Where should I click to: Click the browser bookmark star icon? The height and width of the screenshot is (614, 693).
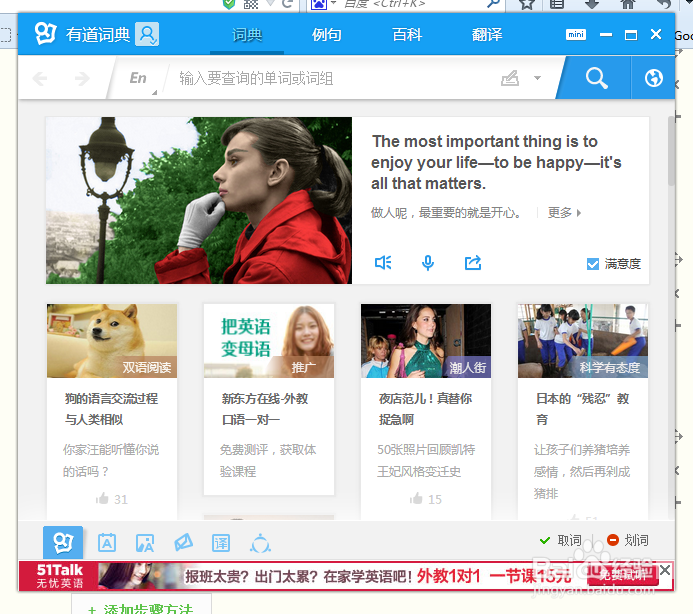coord(526,4)
